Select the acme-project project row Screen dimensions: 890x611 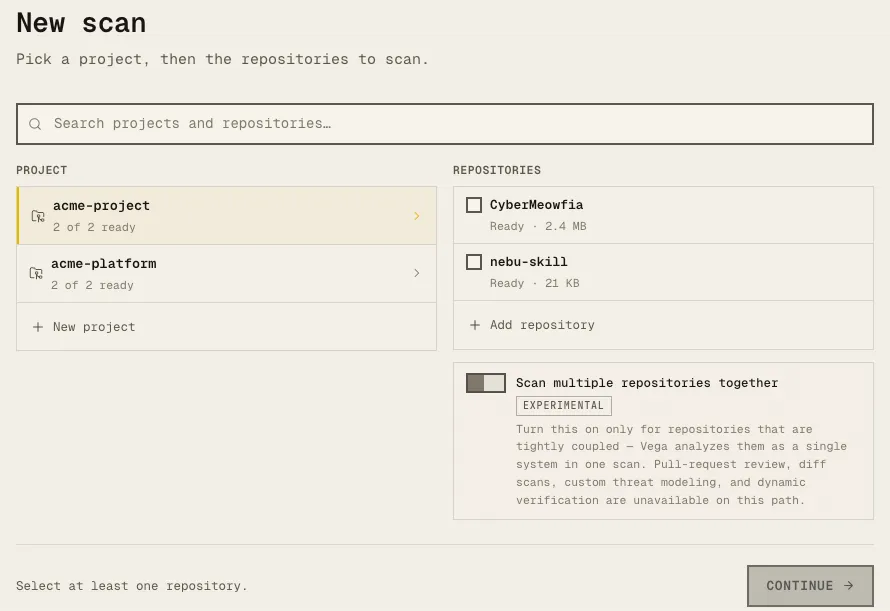click(227, 216)
